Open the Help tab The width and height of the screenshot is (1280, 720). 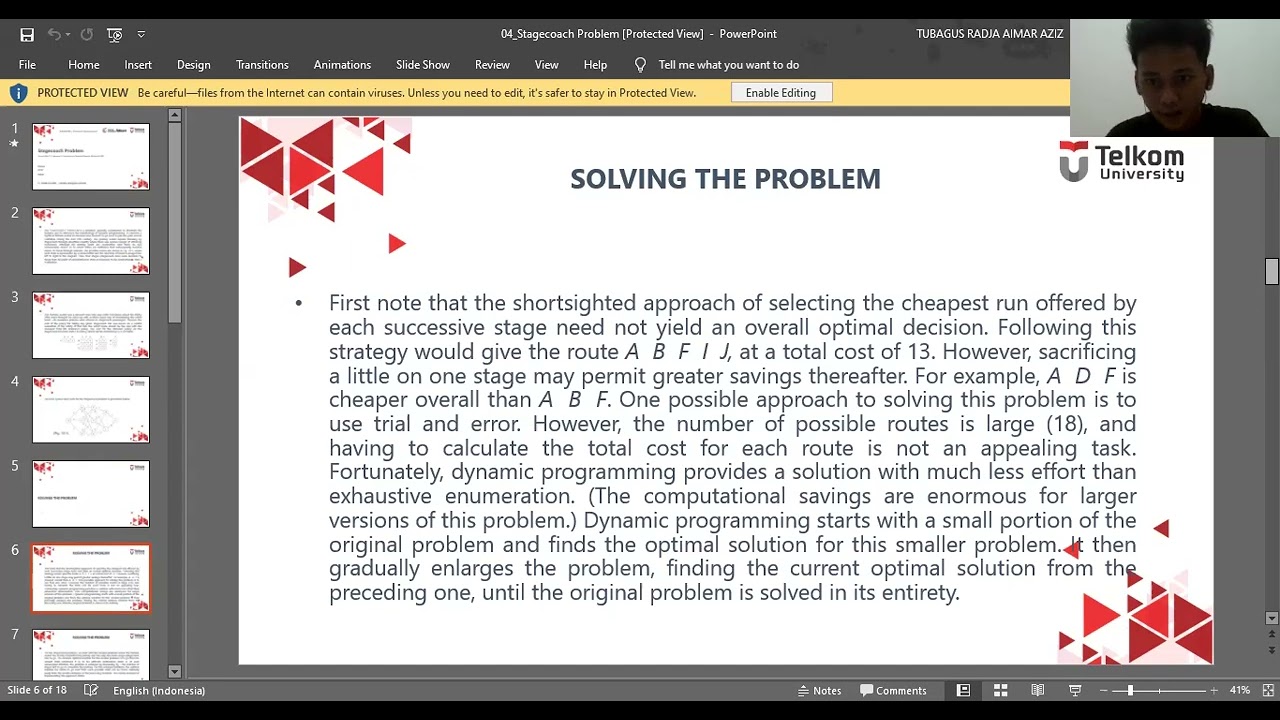(x=595, y=65)
